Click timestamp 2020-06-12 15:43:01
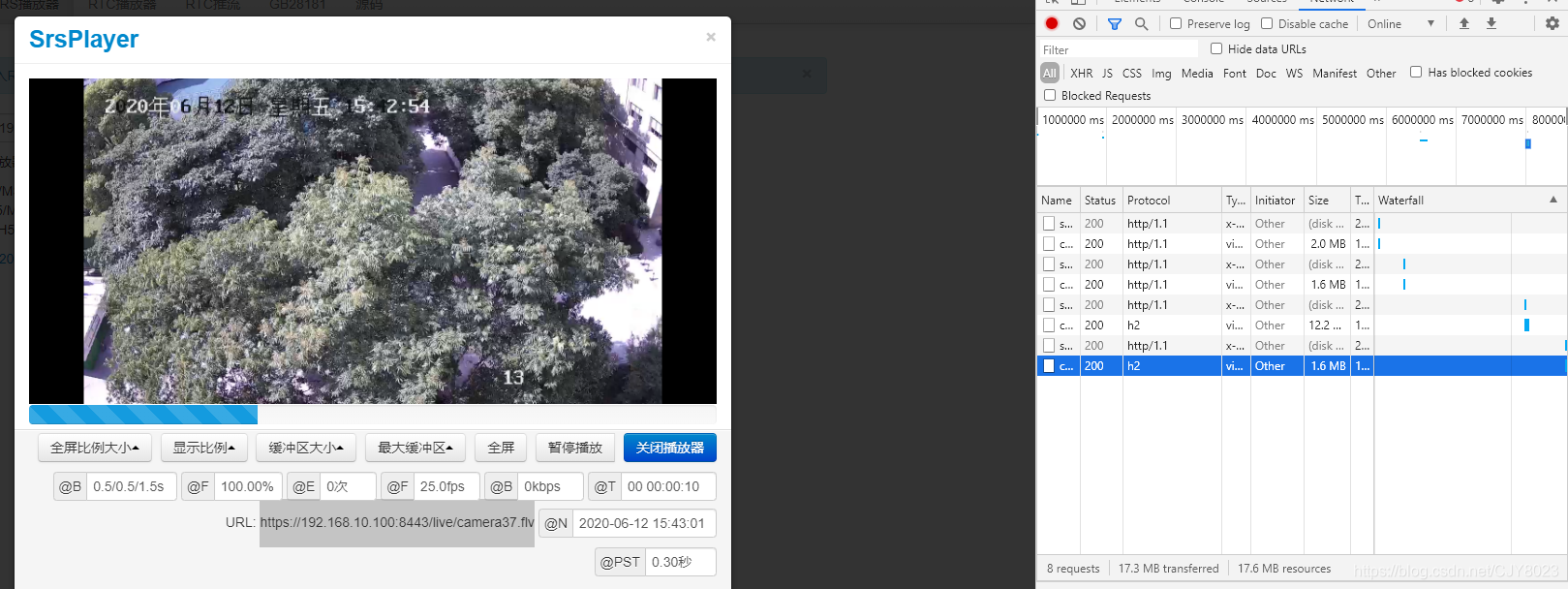This screenshot has height=589, width=1568. [644, 523]
